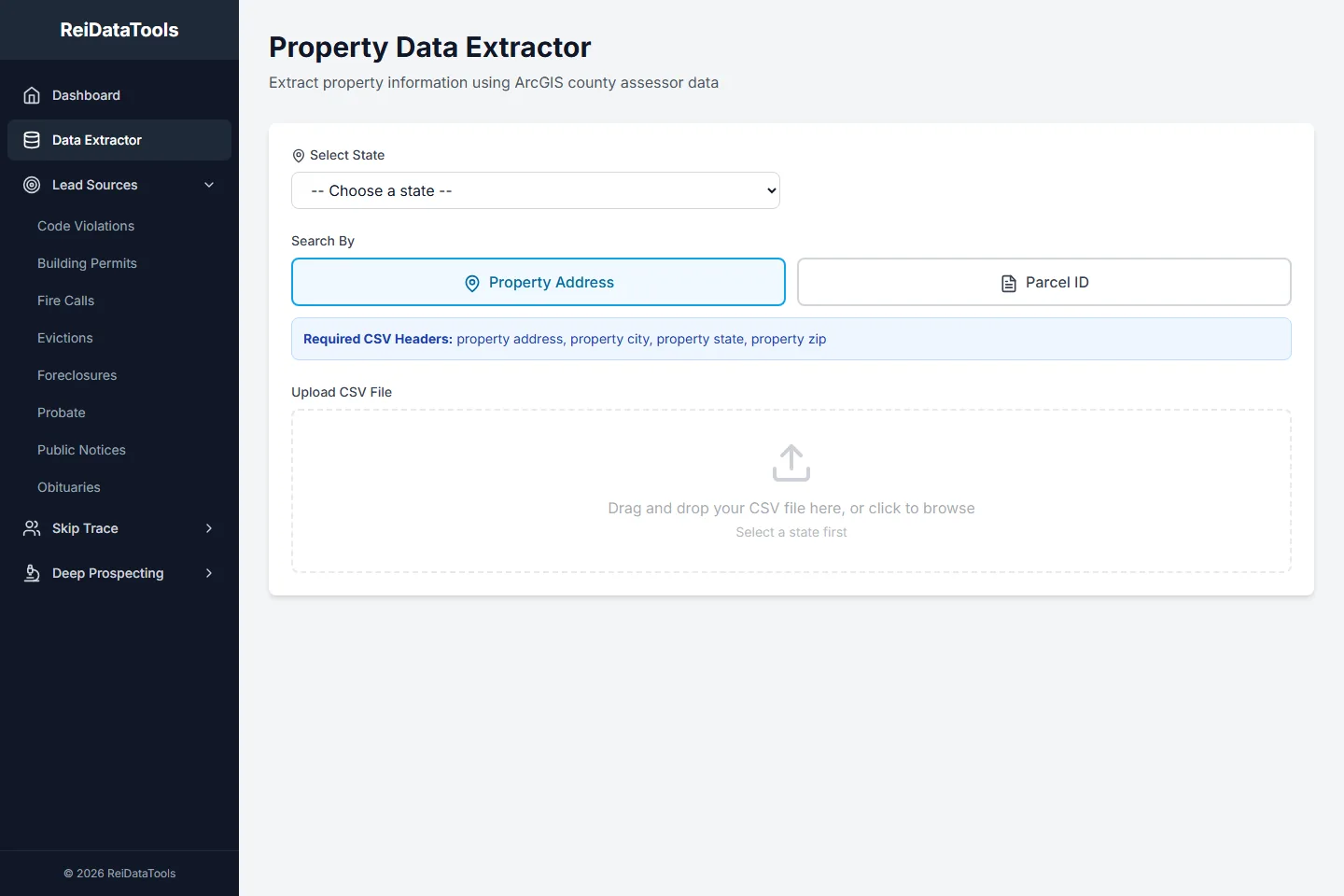This screenshot has width=1344, height=896.
Task: Select Parcel ID search option
Action: (x=1044, y=282)
